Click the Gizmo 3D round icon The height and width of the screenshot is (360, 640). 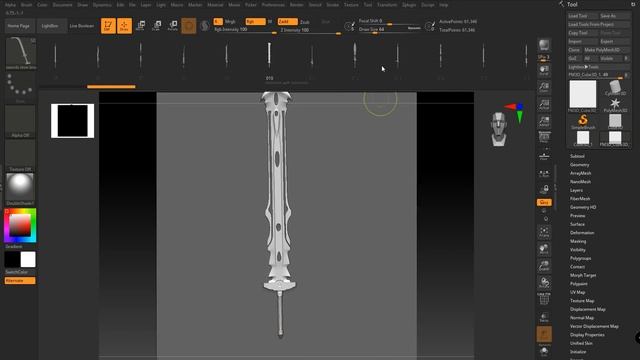tap(189, 26)
